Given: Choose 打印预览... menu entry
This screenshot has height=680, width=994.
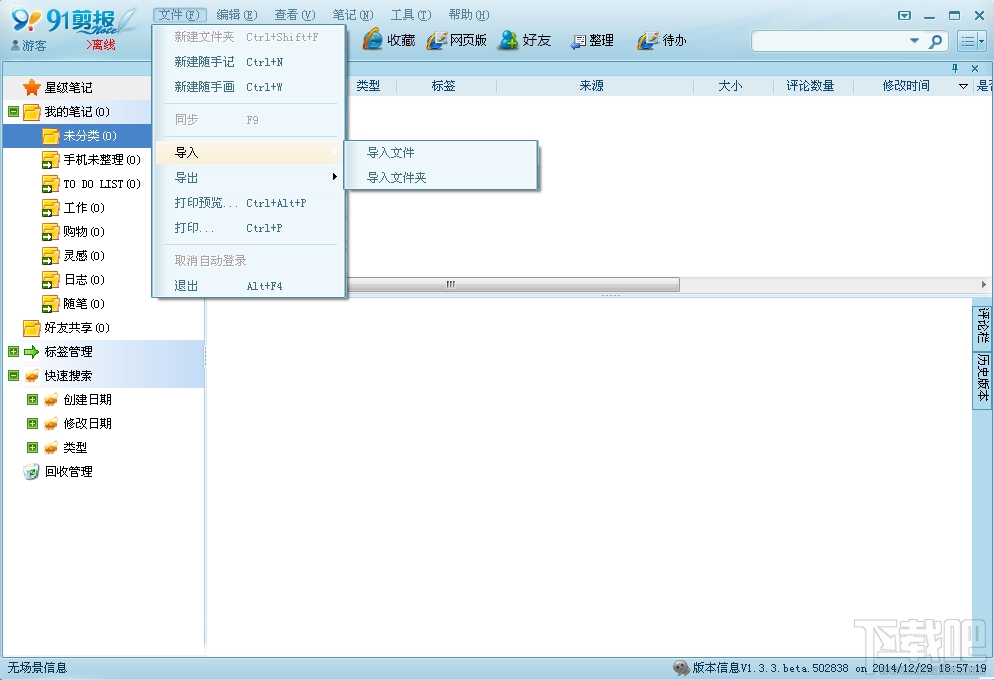Looking at the screenshot, I should pos(249,203).
